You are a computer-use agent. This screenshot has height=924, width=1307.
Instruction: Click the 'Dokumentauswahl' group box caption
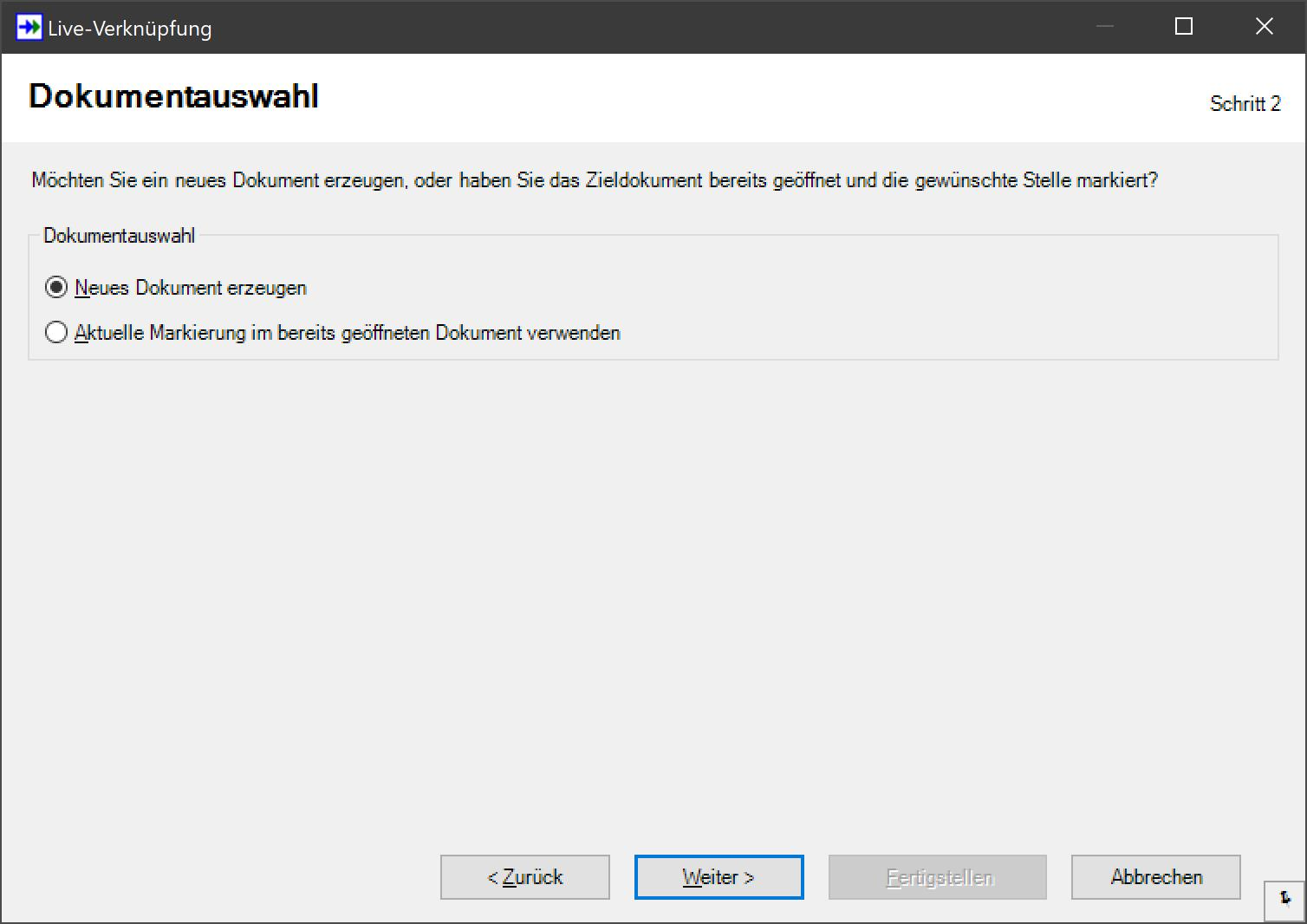(x=119, y=236)
